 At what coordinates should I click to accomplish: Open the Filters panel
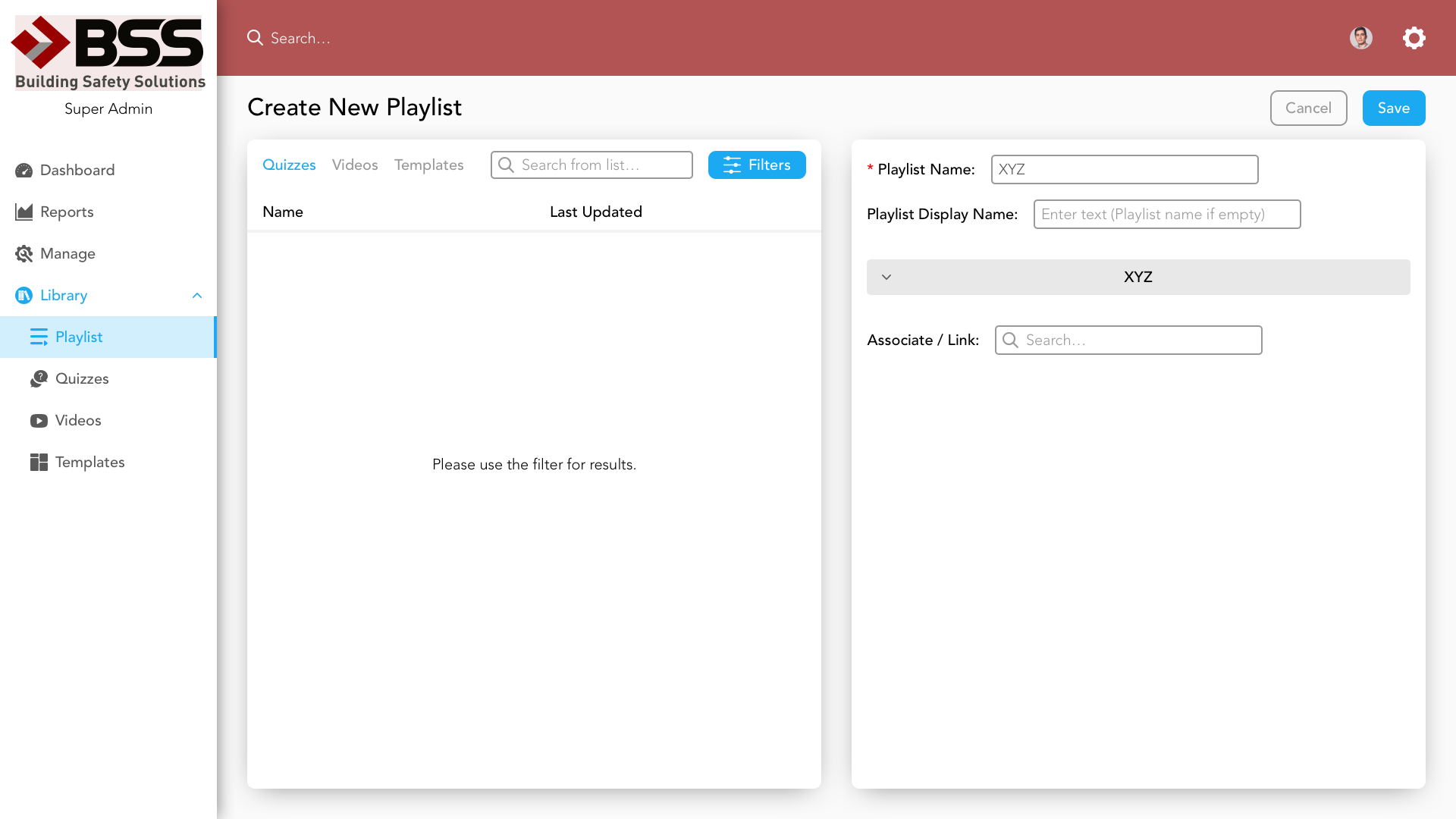pos(756,165)
